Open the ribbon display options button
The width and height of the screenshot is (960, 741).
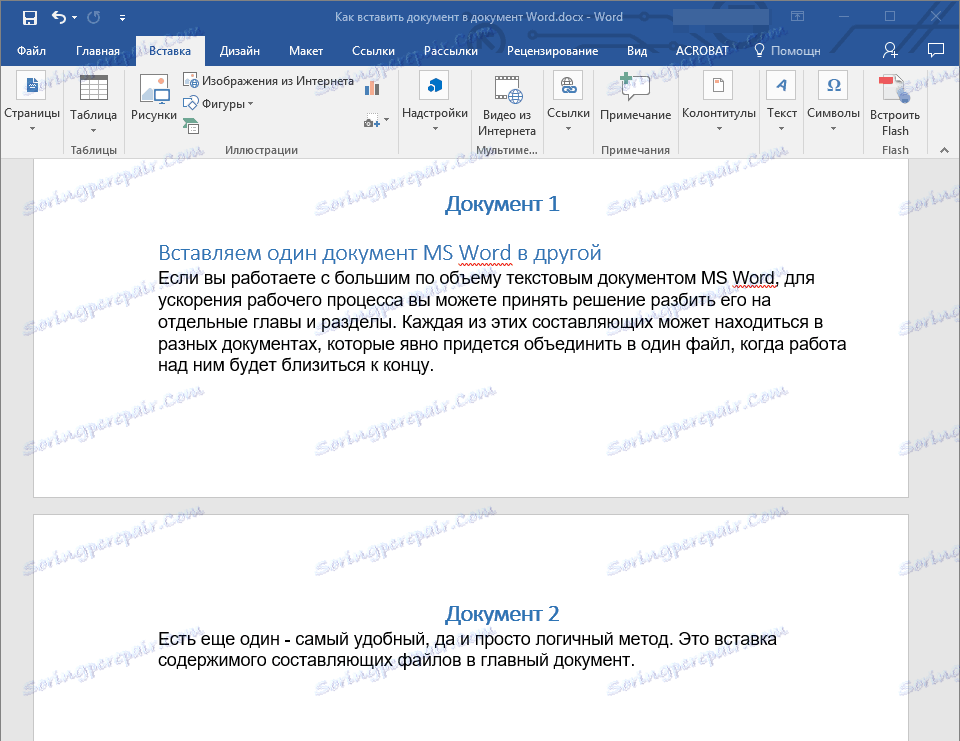tap(797, 17)
